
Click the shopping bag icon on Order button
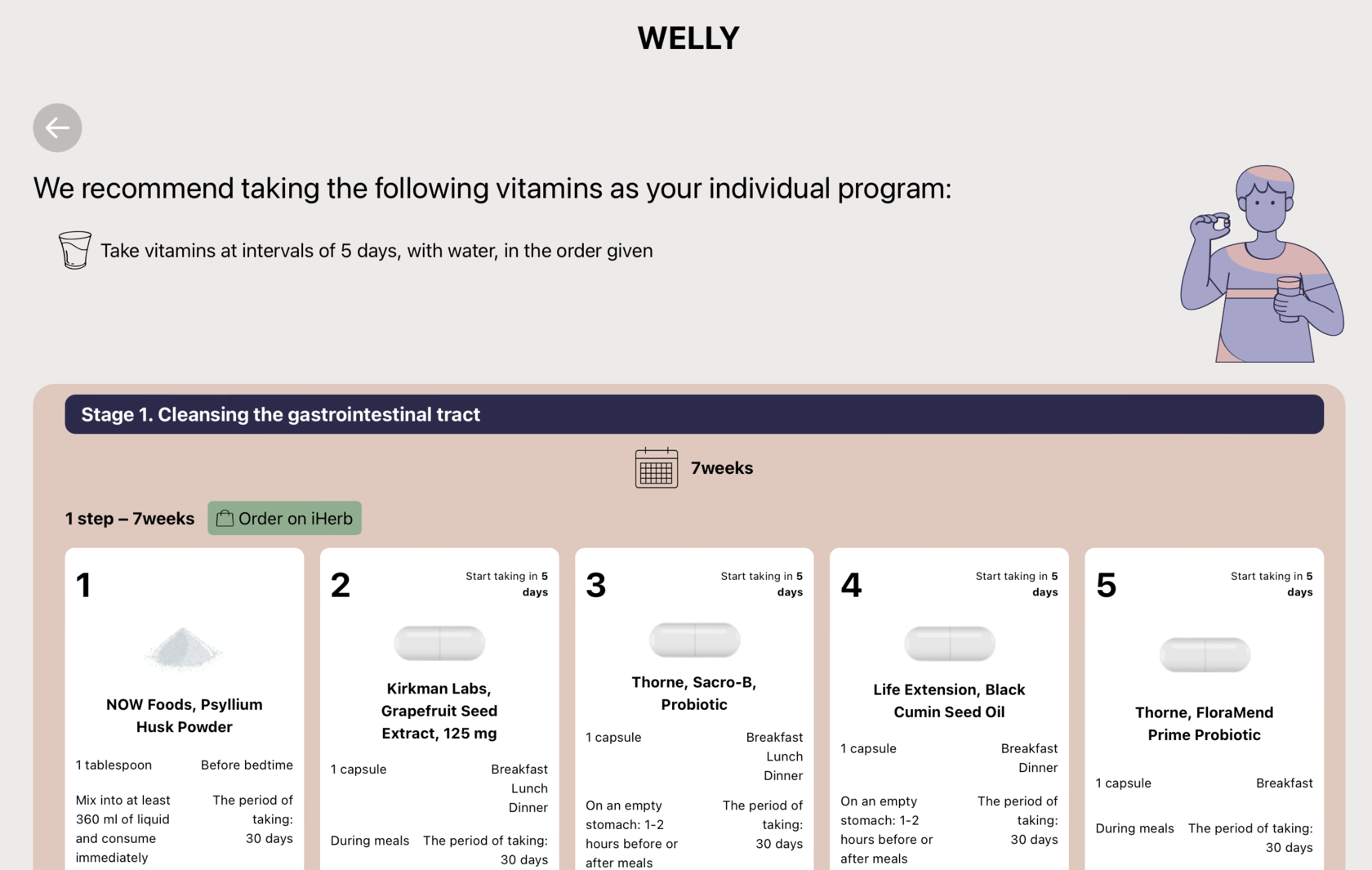tap(225, 519)
